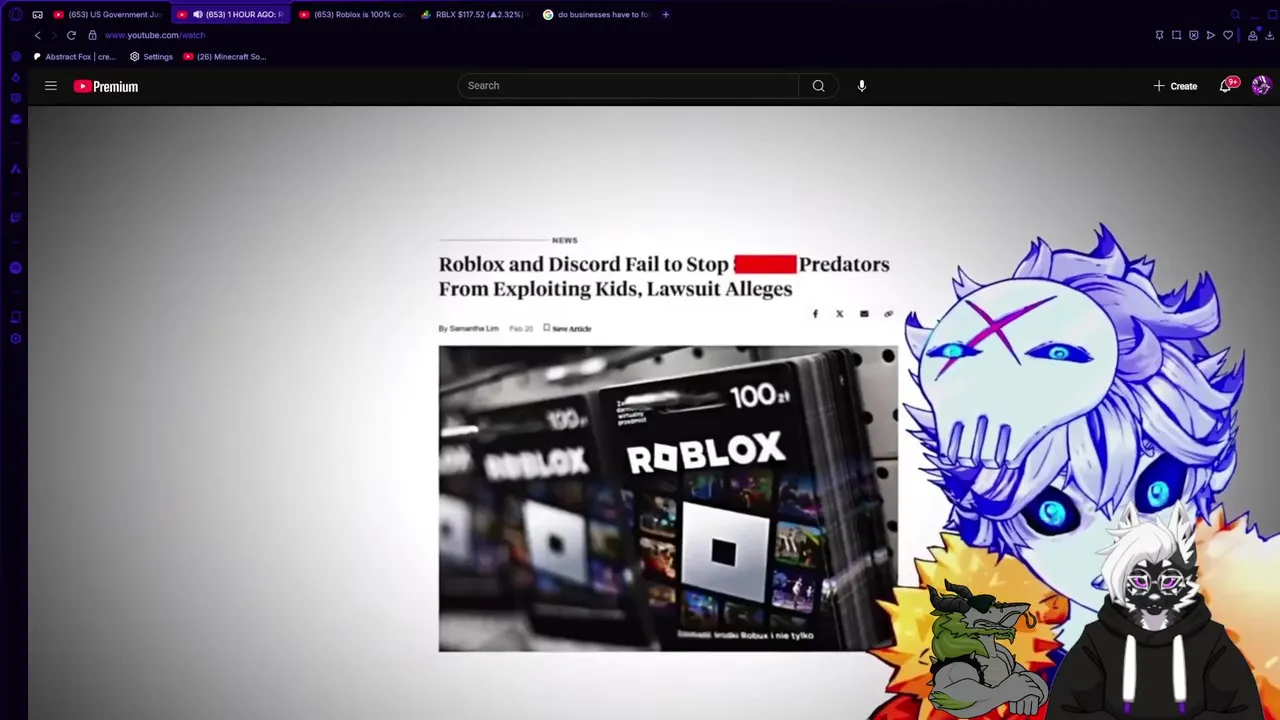Open Twitch in the browser sidebar

[15, 217]
